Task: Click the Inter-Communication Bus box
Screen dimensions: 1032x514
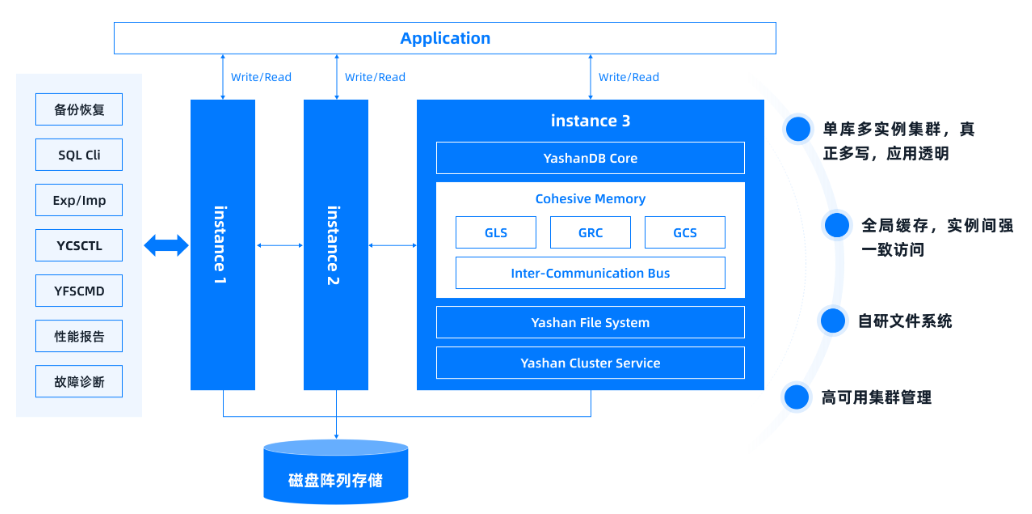Action: 590,273
